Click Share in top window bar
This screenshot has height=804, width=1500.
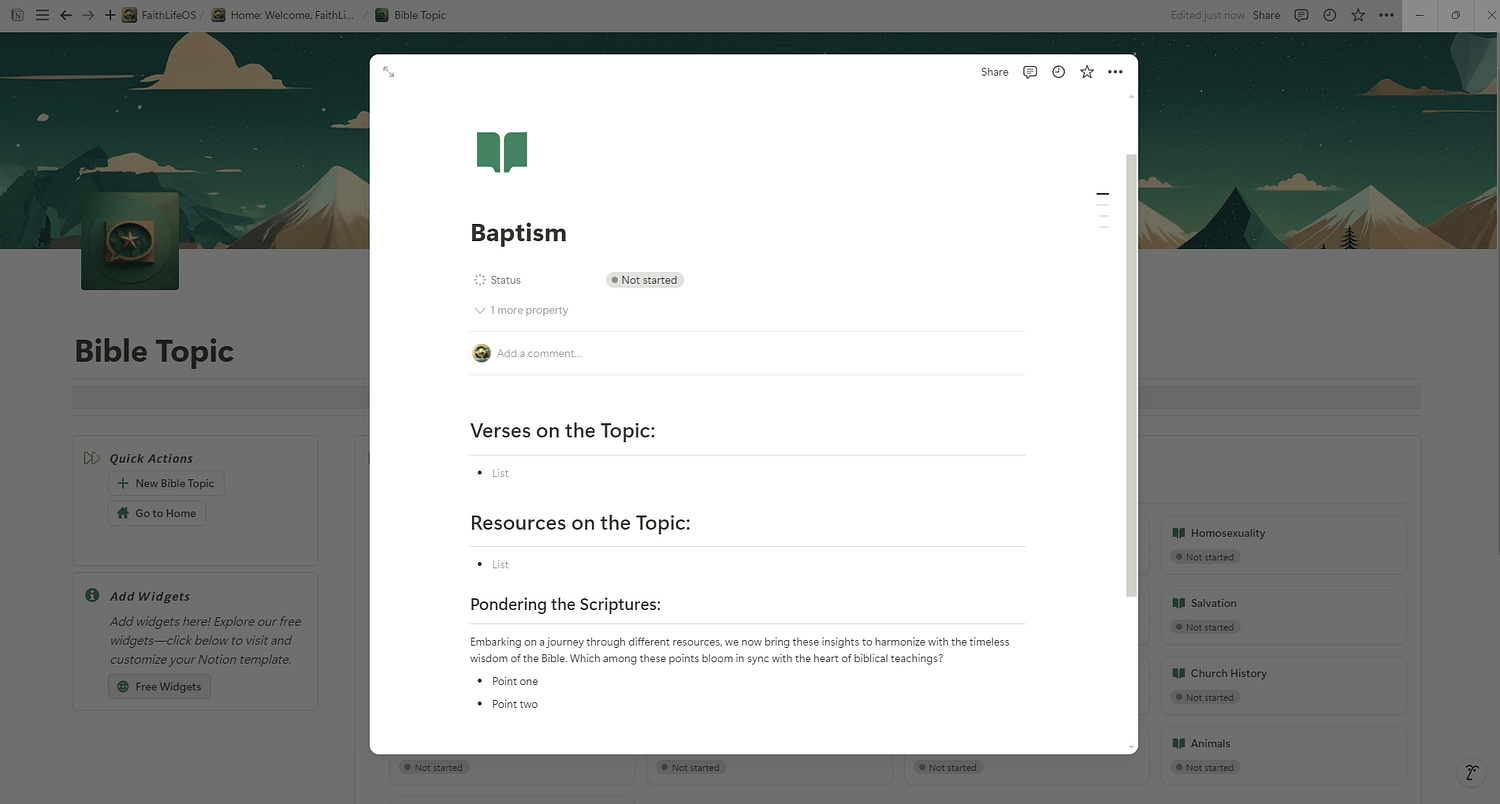click(x=1266, y=15)
